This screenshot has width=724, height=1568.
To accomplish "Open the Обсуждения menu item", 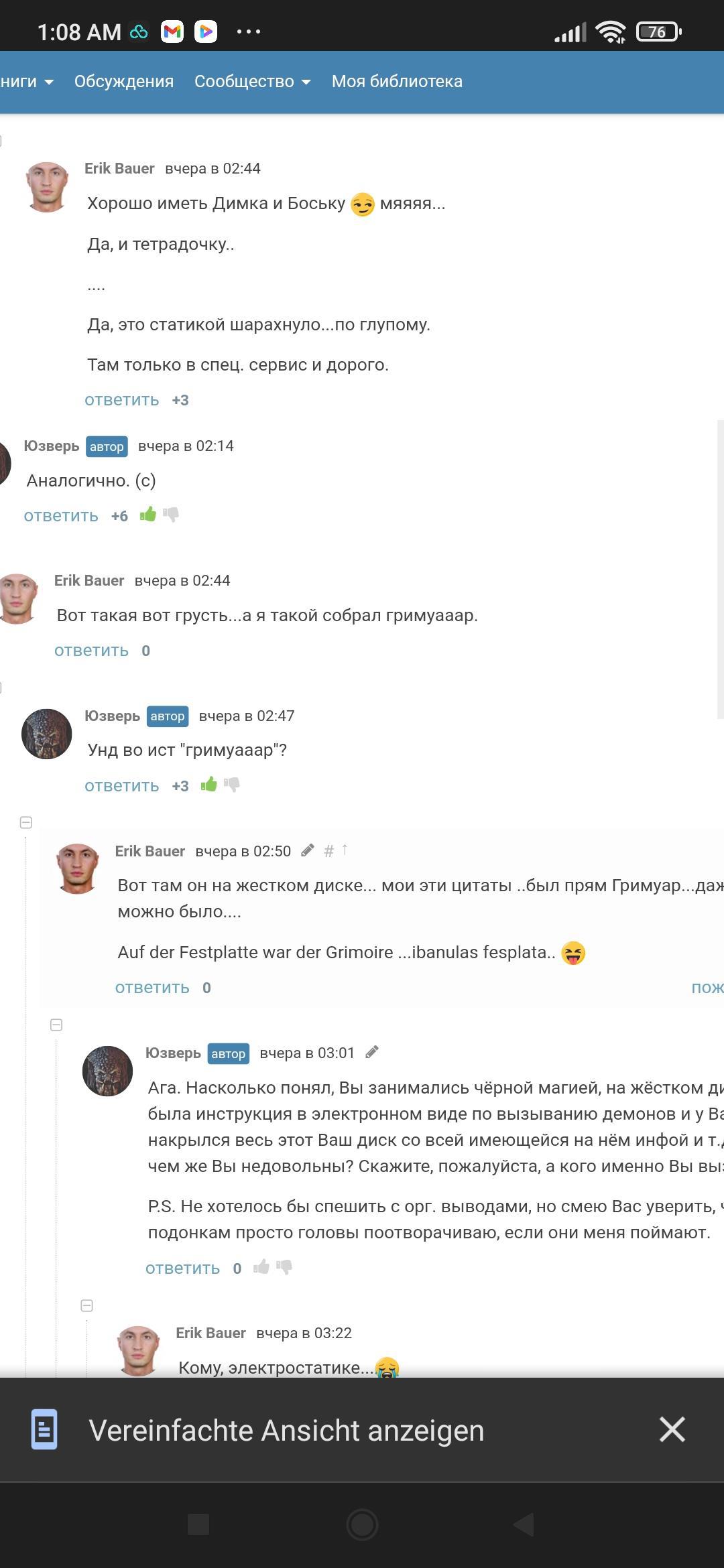I will click(124, 81).
